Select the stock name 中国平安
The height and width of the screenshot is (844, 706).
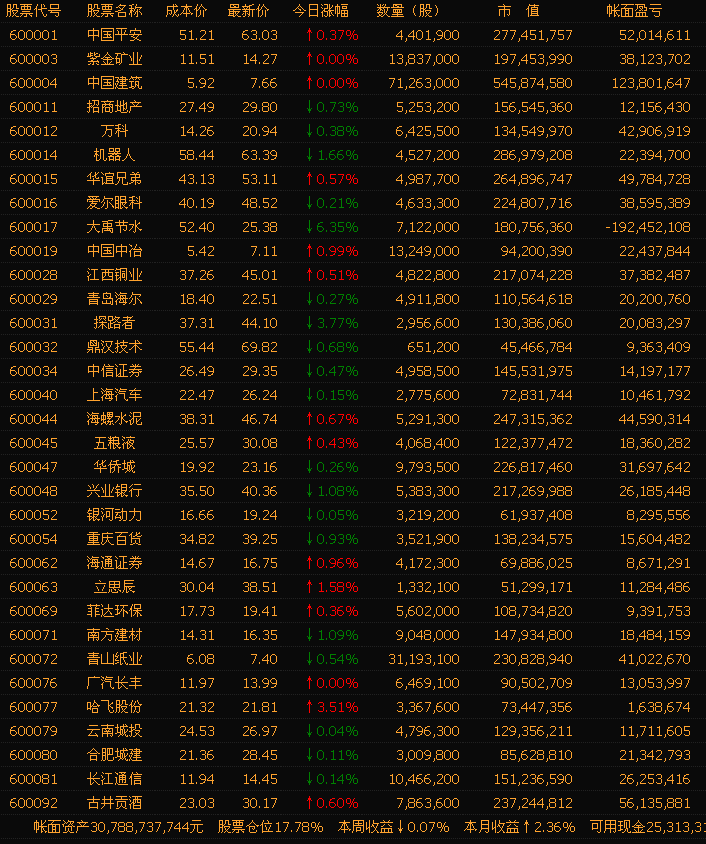[x=115, y=35]
